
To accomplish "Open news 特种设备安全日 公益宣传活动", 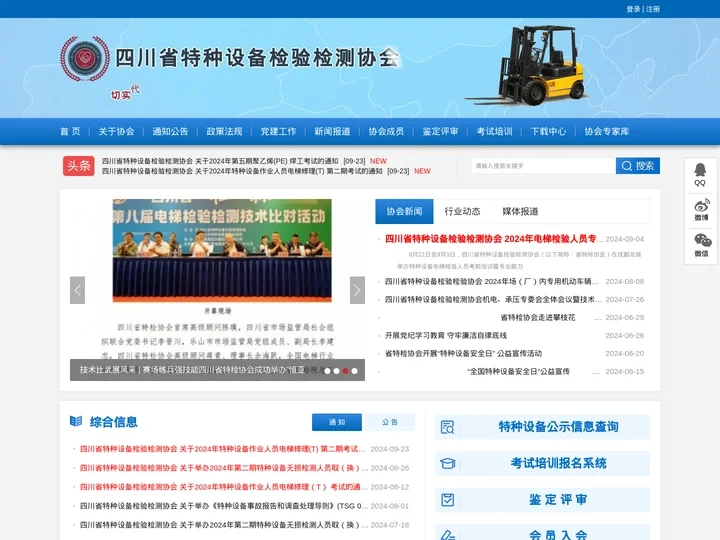I will [x=463, y=353].
